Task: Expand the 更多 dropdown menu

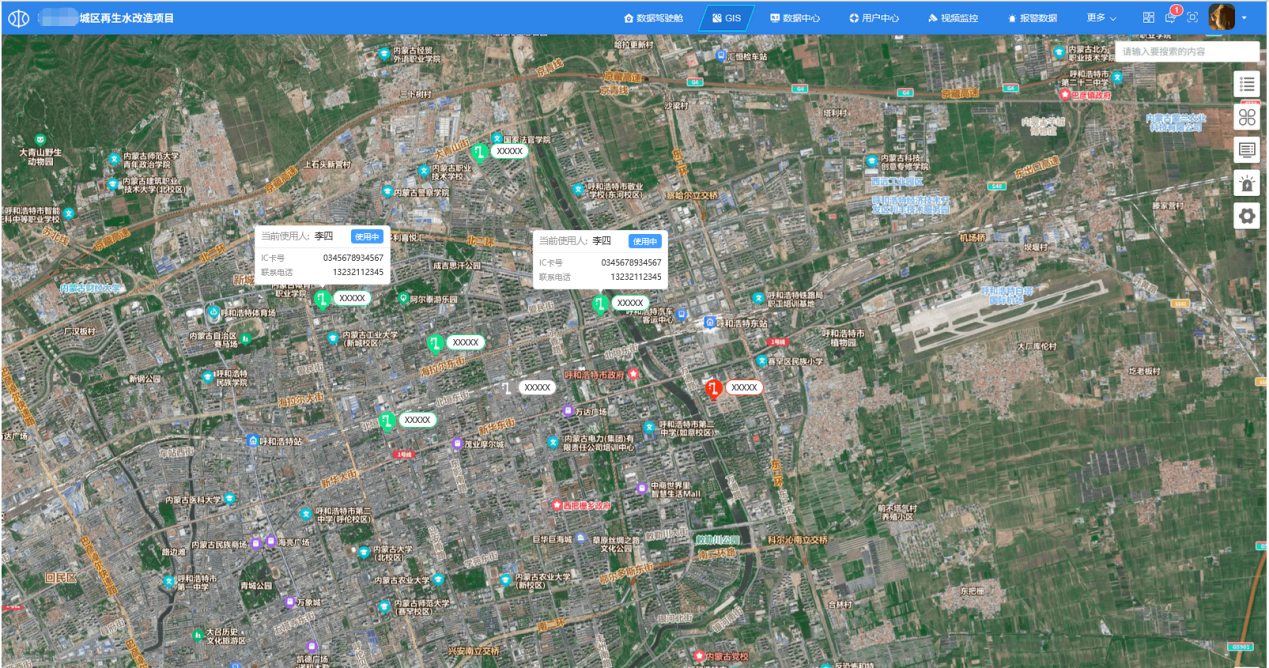Action: coord(1101,18)
